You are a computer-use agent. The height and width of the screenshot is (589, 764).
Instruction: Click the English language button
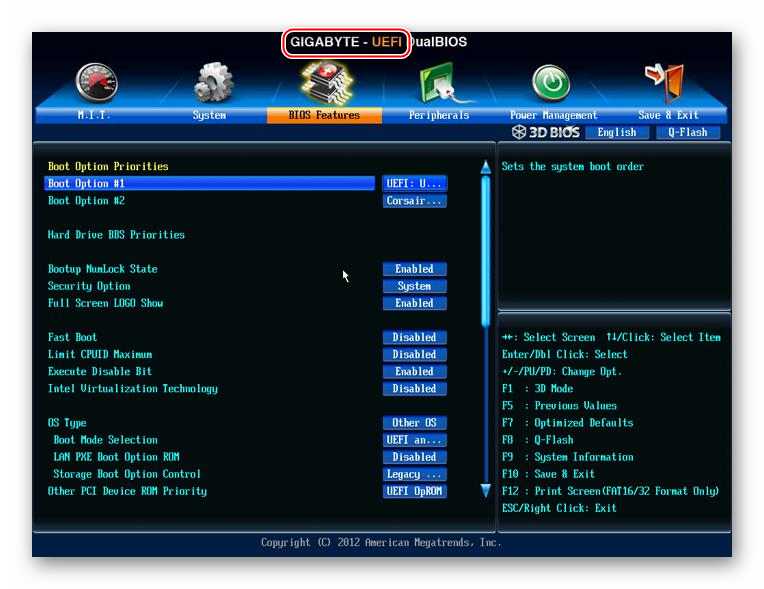(617, 133)
